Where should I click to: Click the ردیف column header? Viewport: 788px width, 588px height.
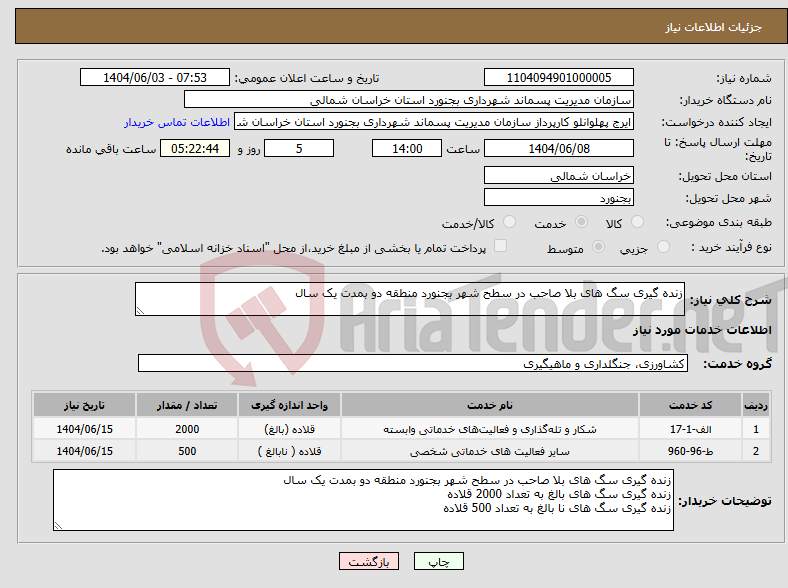pos(756,405)
